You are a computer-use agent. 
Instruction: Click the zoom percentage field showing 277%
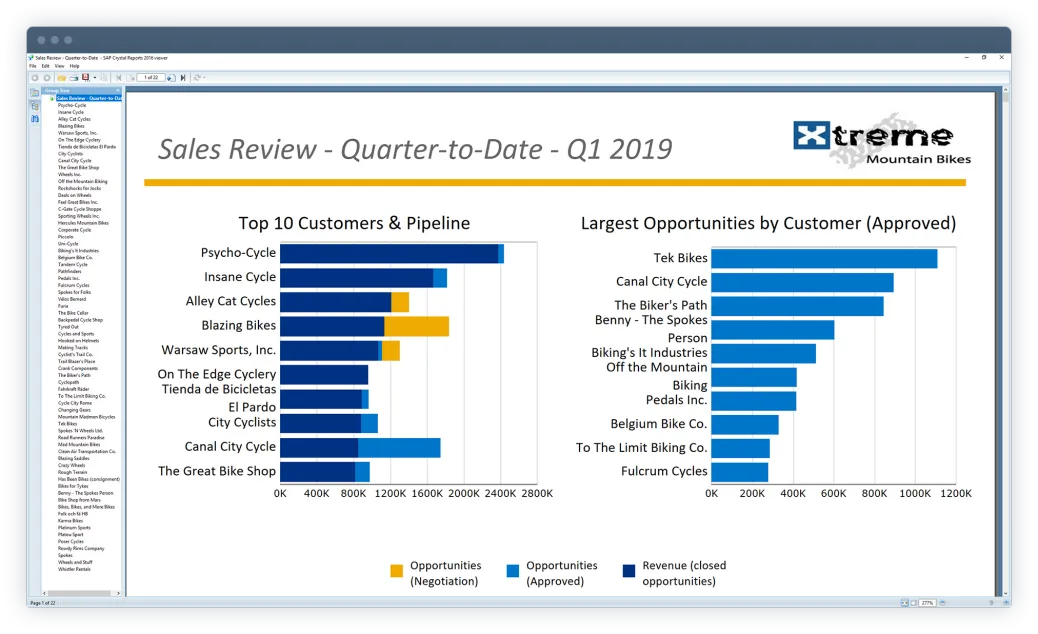point(927,602)
